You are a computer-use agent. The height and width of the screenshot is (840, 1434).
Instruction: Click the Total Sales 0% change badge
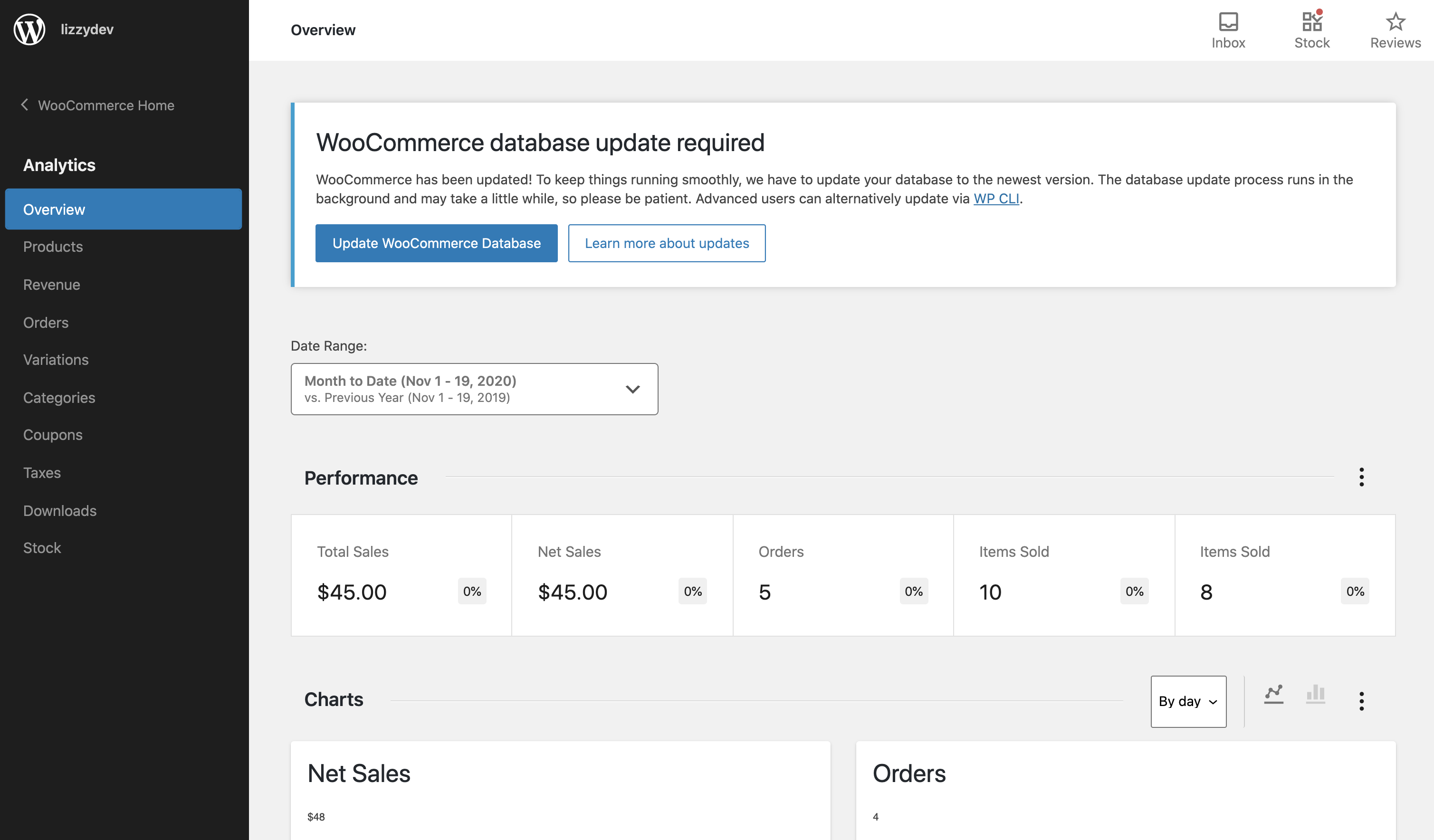(x=472, y=592)
